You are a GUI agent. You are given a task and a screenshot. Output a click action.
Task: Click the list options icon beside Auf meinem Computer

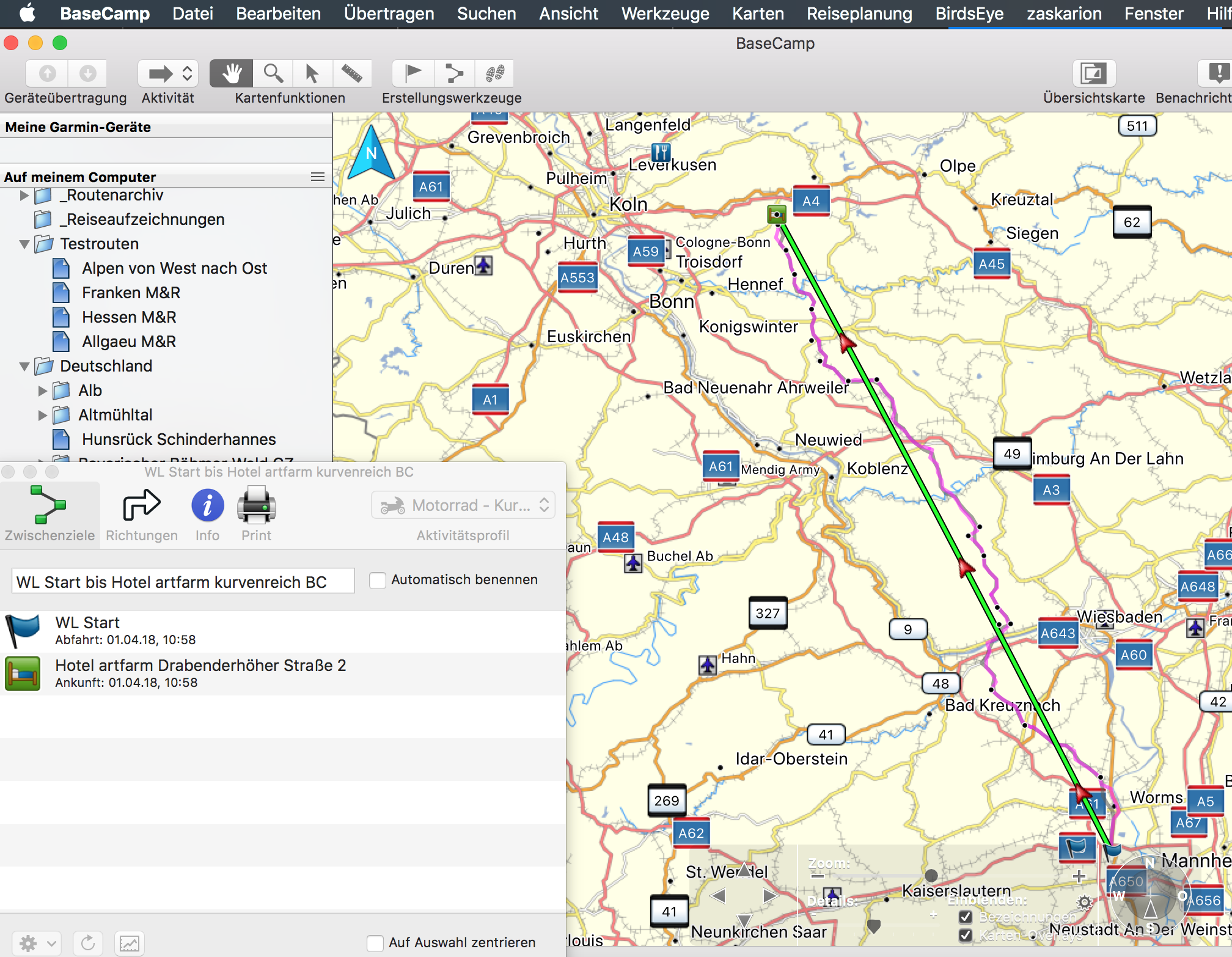pyautogui.click(x=318, y=177)
